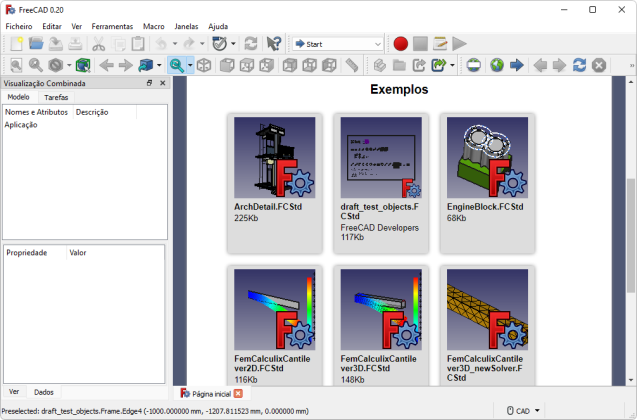The width and height of the screenshot is (637, 420).
Task: Expand the dropdown arrow beside Draw style
Action: (x=69, y=65)
